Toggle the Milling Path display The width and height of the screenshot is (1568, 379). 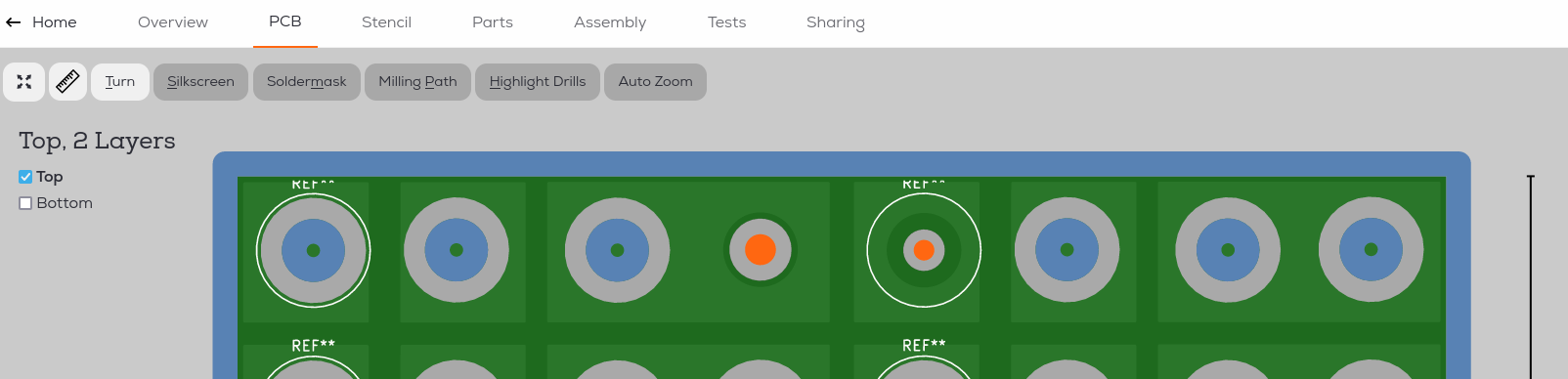click(417, 82)
